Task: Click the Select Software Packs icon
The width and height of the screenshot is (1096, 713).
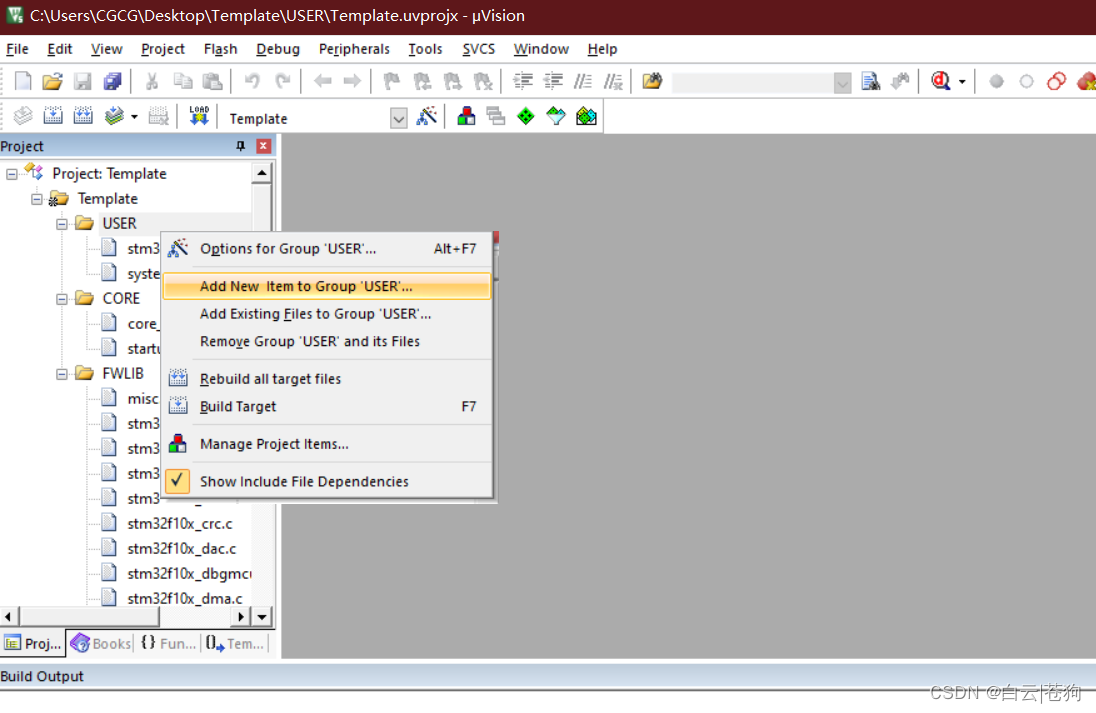Action: (556, 116)
